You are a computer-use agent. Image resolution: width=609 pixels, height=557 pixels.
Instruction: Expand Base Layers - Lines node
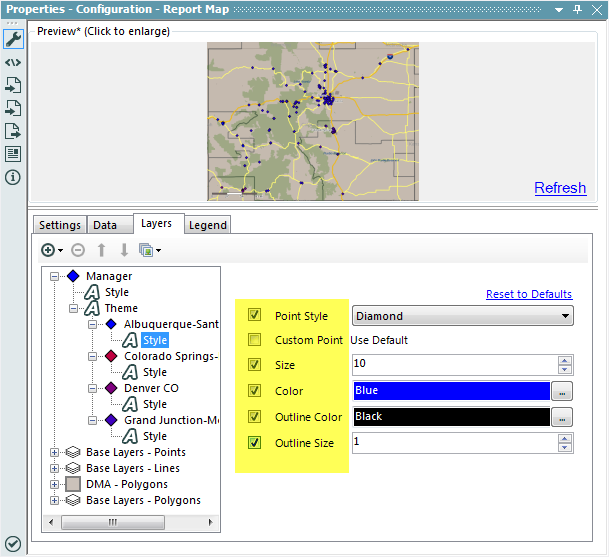[54, 468]
